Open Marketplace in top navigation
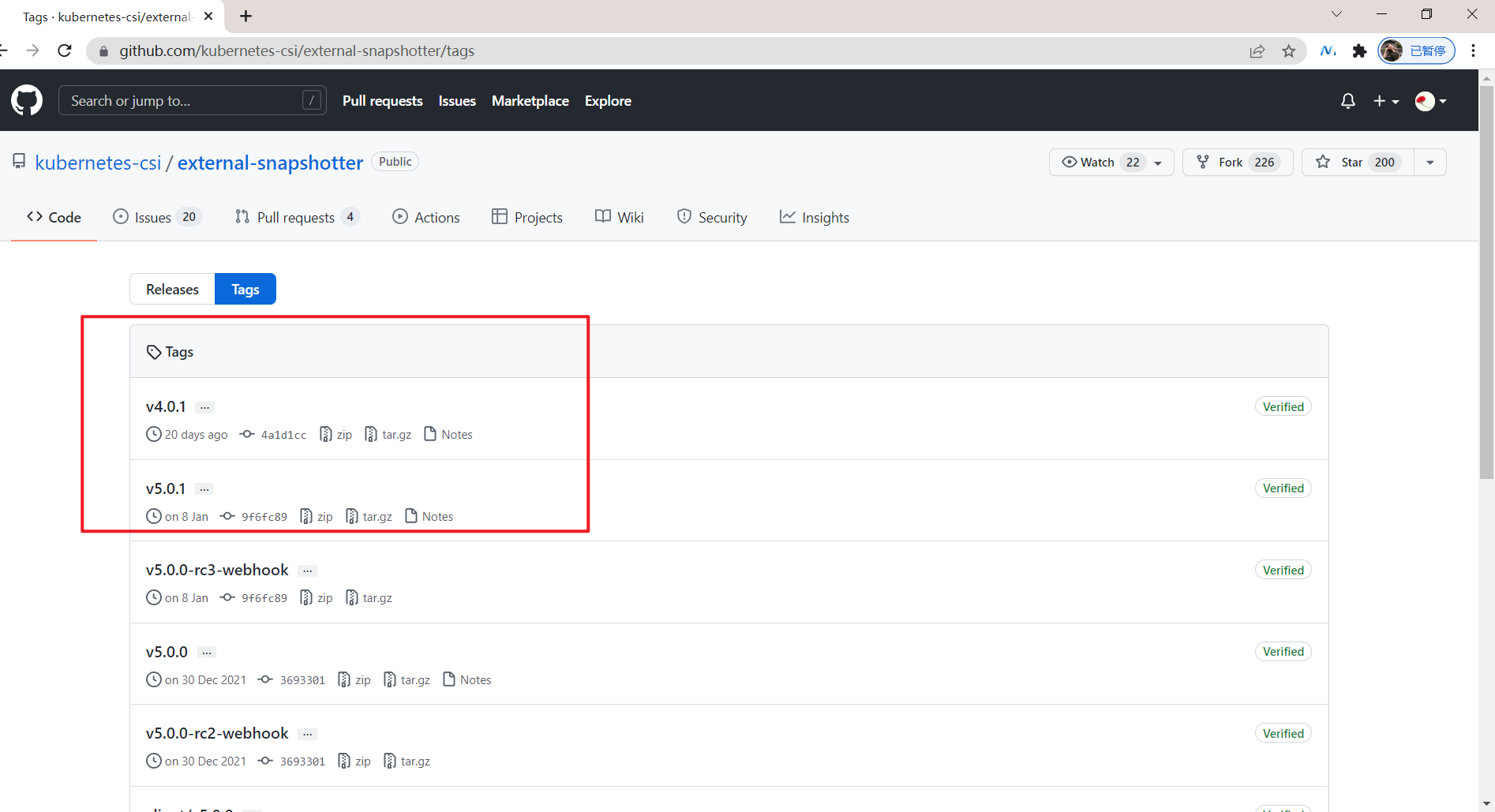 pyautogui.click(x=530, y=101)
